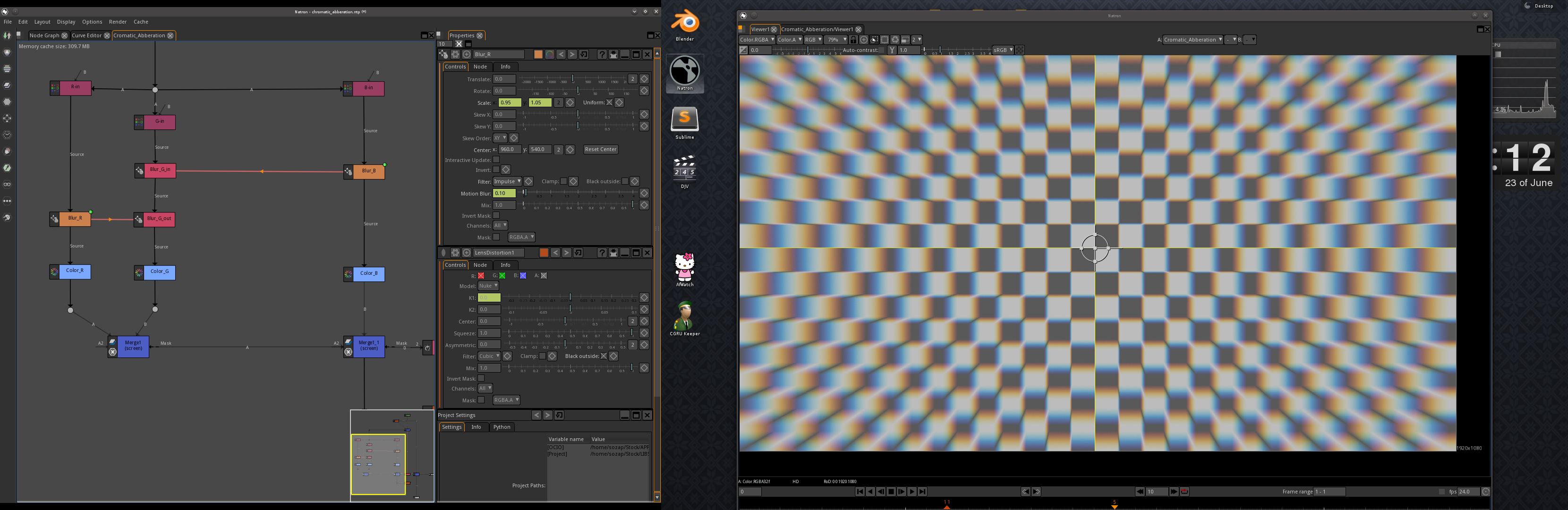Restore defaults for LensDistortion1 node
This screenshot has height=510, width=1568.
point(578,253)
